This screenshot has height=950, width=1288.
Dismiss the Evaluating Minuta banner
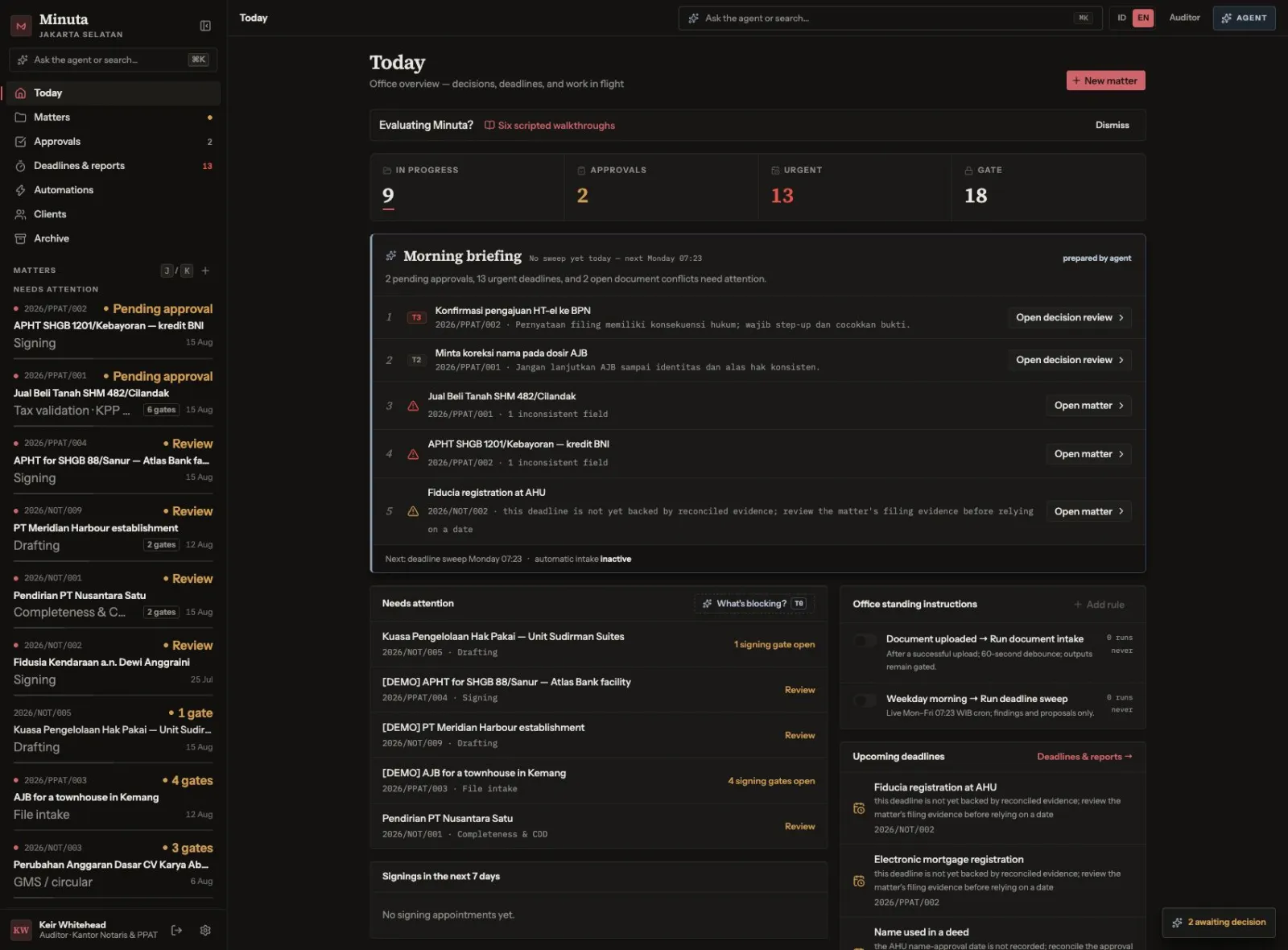click(x=1112, y=126)
